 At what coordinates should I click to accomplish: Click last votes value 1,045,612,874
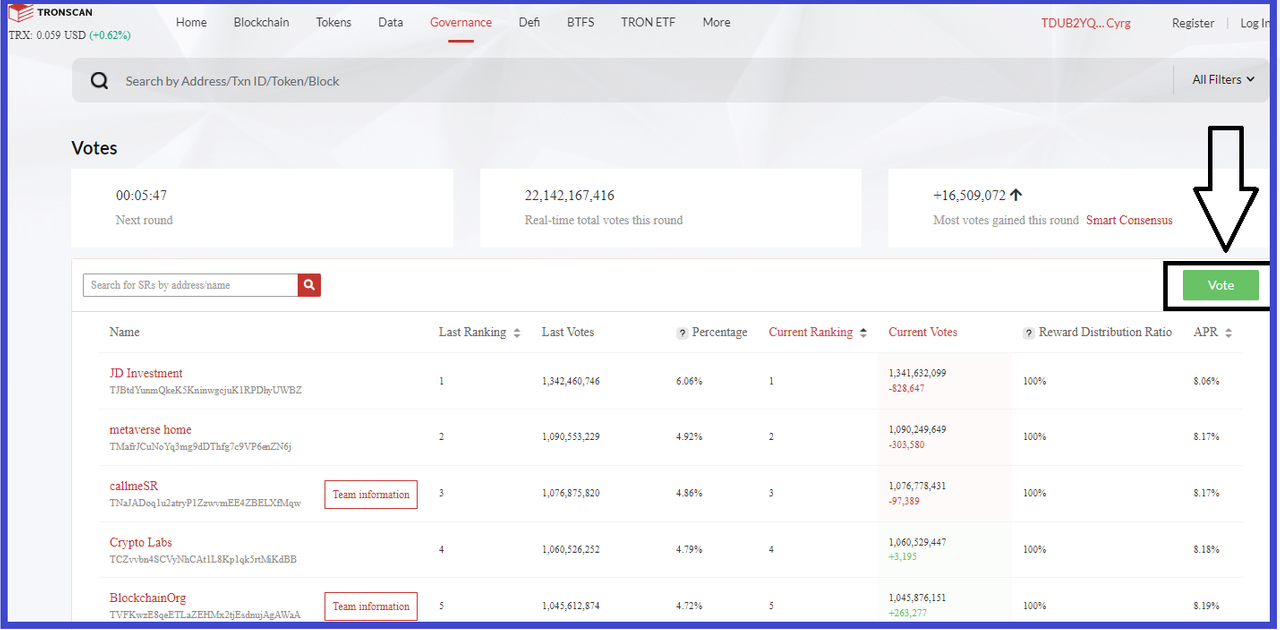click(x=571, y=606)
